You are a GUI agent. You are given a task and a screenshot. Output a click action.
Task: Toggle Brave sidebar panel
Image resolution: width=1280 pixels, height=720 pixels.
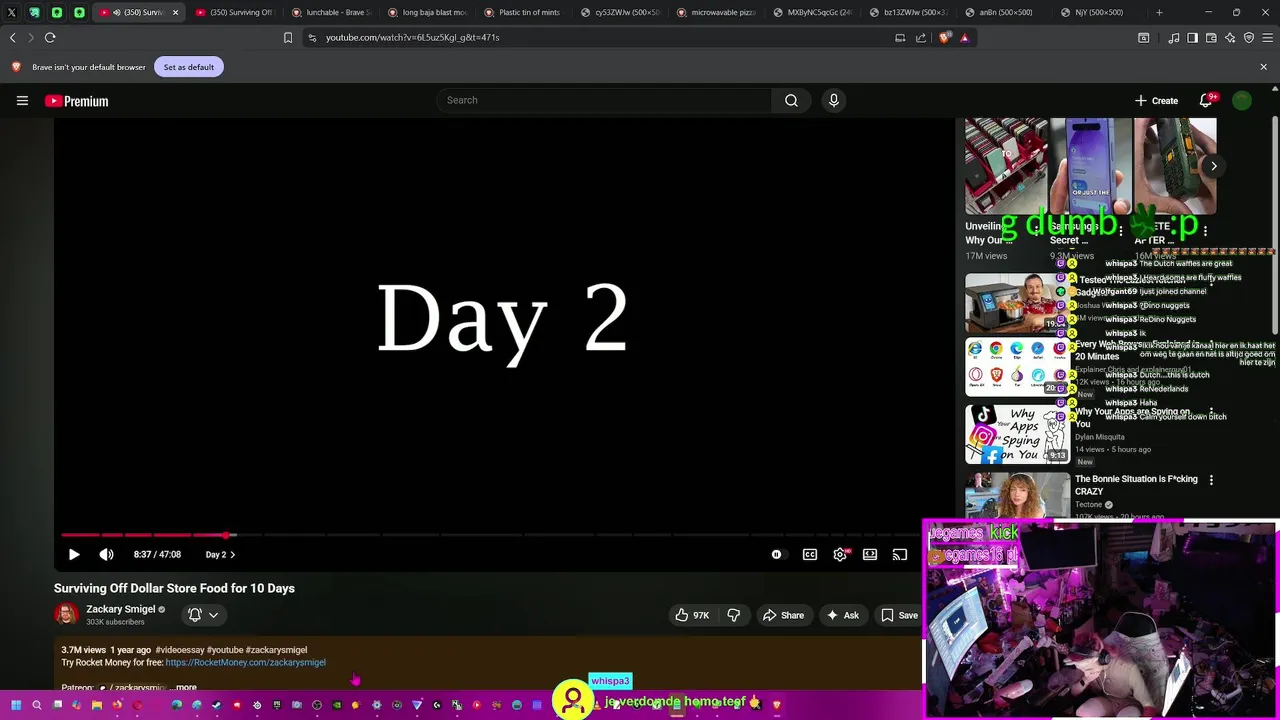coord(1192,37)
